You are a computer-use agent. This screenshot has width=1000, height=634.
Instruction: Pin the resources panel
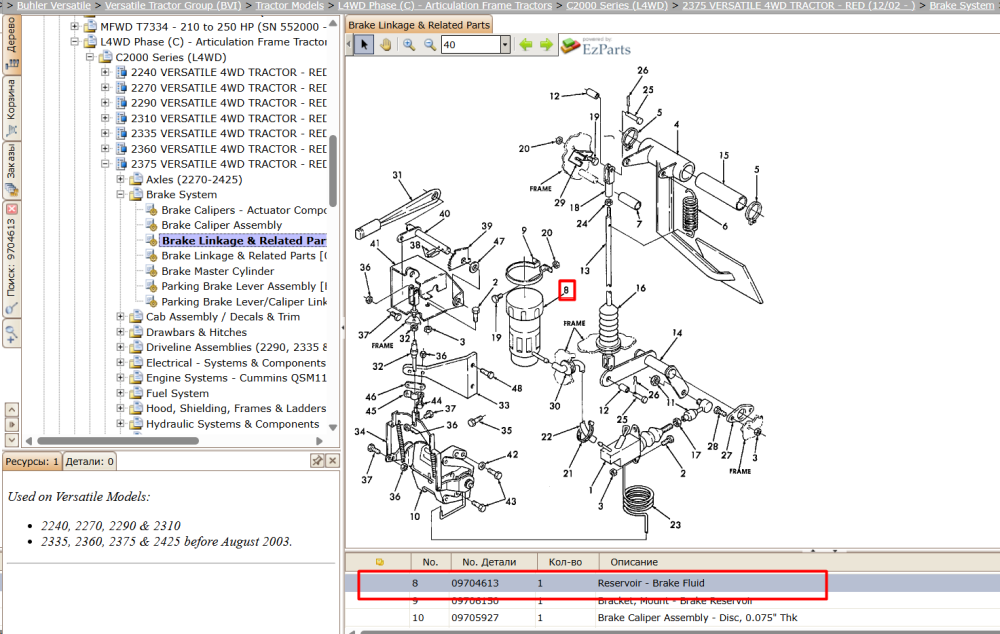tap(317, 461)
